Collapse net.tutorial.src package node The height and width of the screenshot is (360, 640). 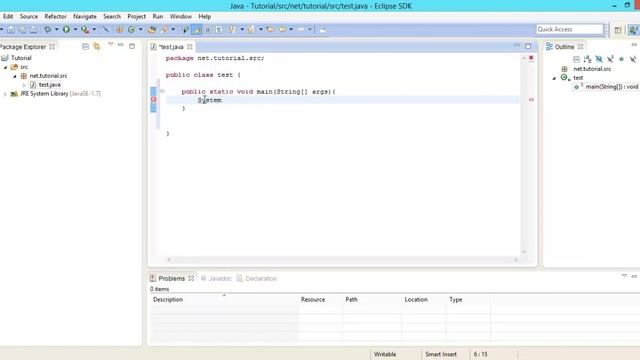pos(15,76)
